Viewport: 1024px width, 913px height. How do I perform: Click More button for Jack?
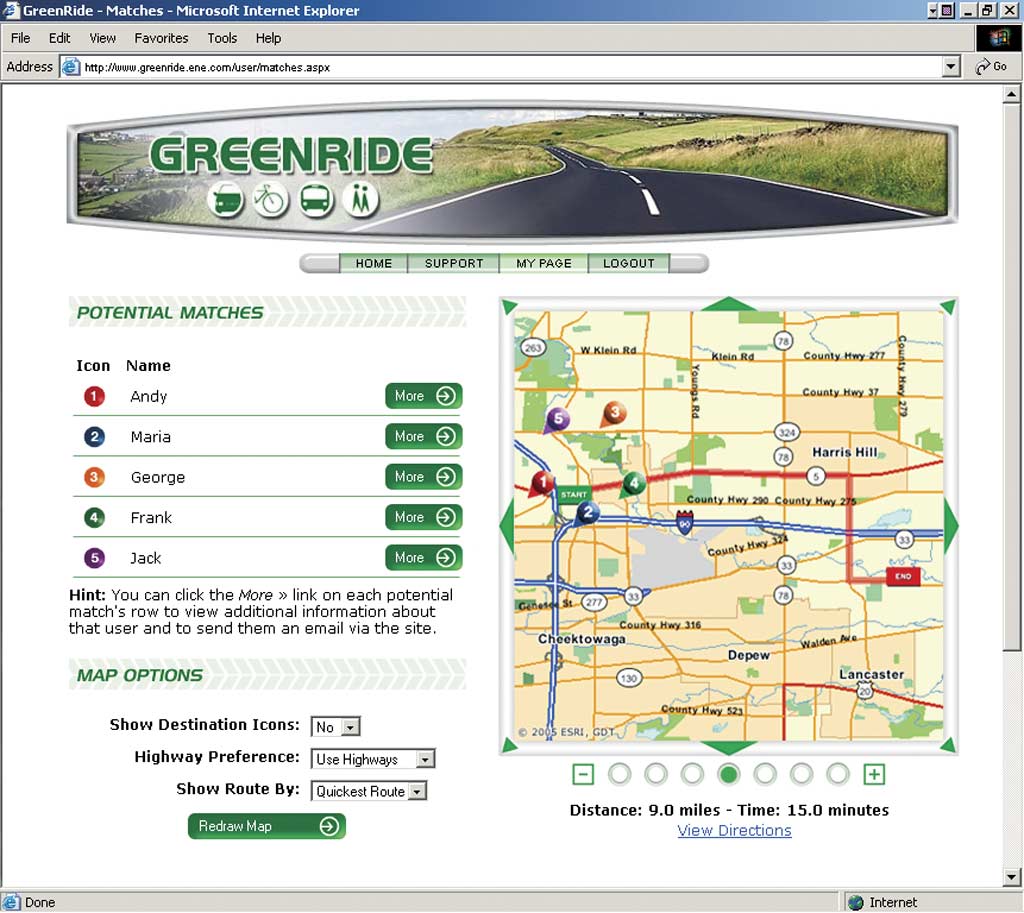point(424,558)
